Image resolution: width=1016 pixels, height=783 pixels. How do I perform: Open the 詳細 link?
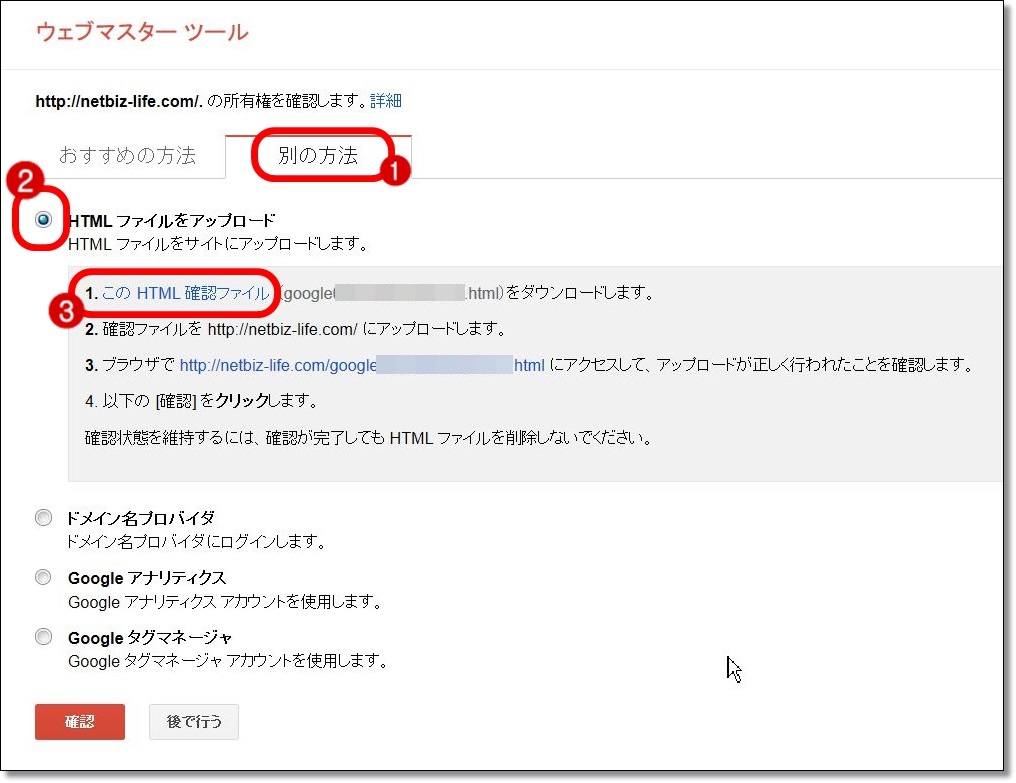coord(386,101)
